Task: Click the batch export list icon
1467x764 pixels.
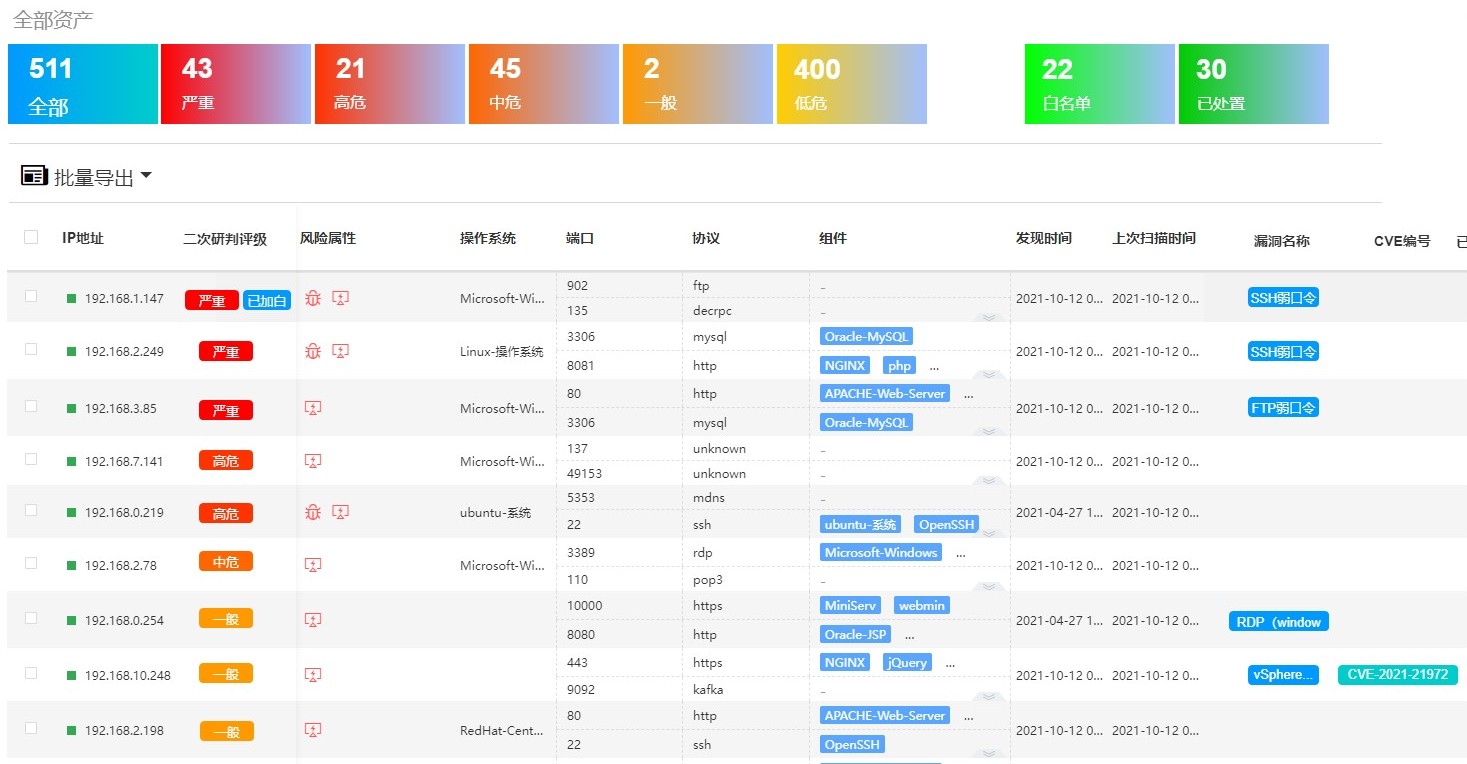Action: tap(35, 176)
